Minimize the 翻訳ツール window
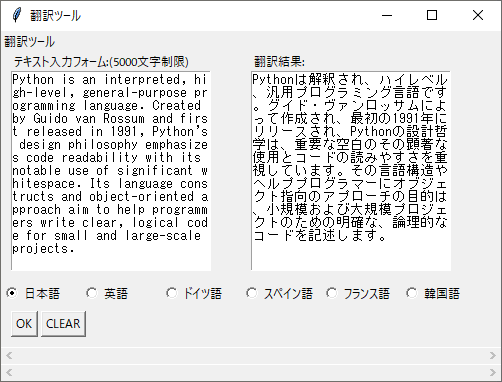502x382 pixels. [x=387, y=15]
